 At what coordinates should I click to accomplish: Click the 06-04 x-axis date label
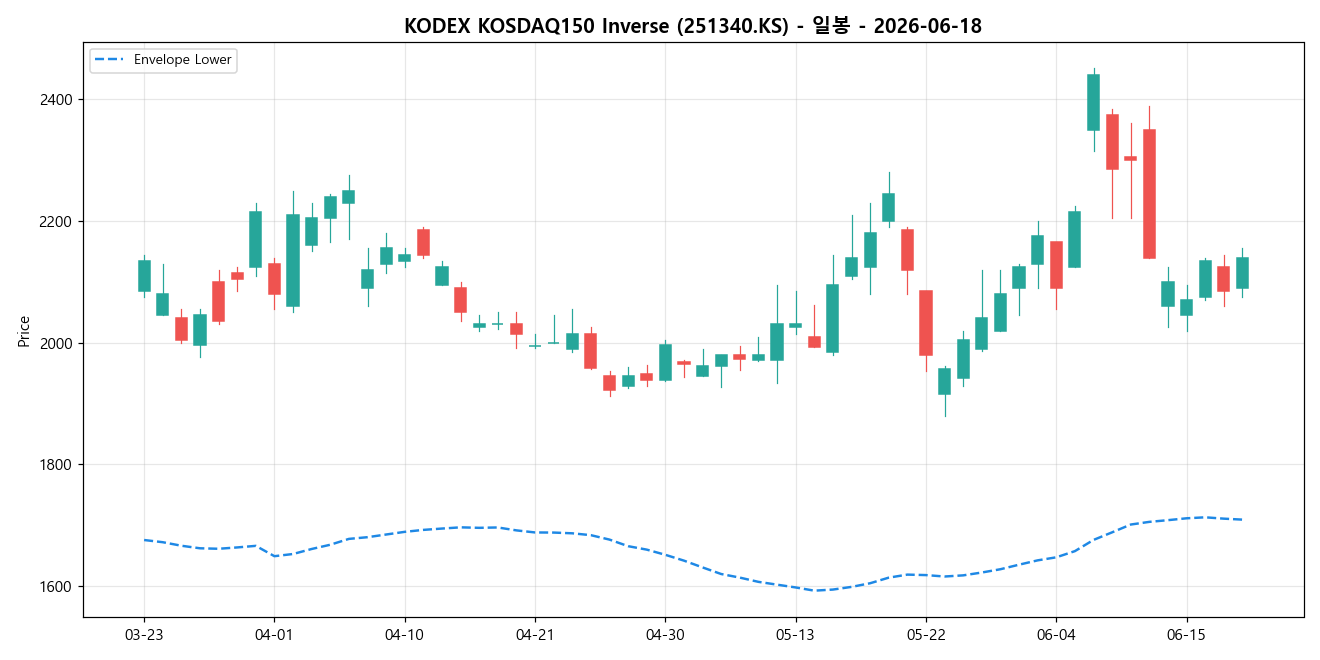[x=1056, y=634]
